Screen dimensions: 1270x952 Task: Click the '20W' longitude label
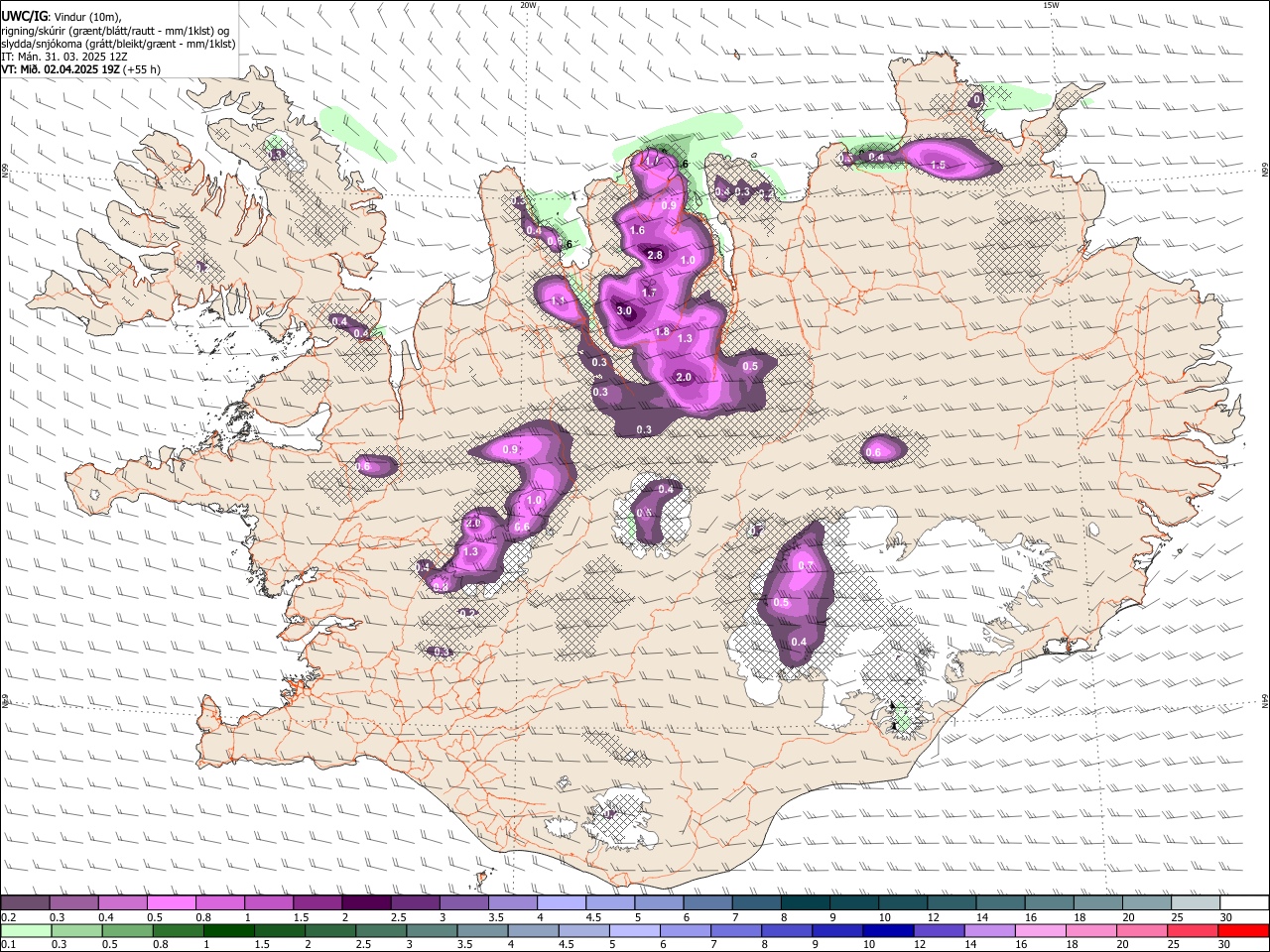pyautogui.click(x=528, y=5)
